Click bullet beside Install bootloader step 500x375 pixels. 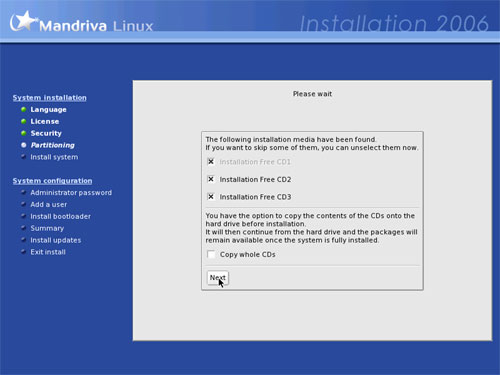pyautogui.click(x=23, y=216)
